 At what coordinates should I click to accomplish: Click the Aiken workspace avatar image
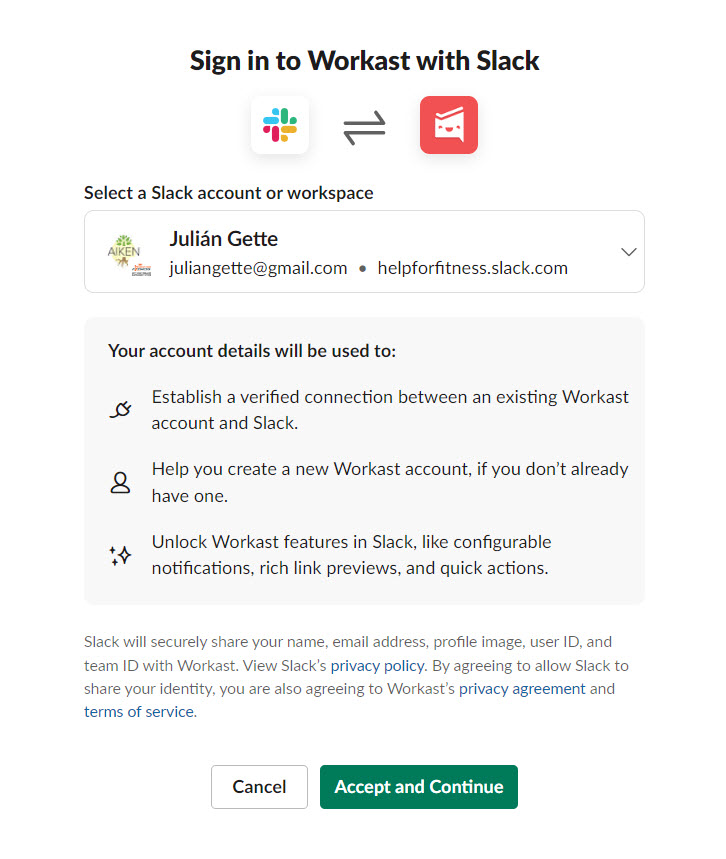(126, 251)
